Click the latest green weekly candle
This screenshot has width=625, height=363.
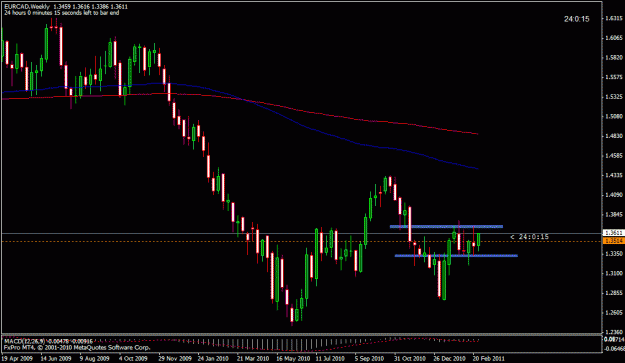(x=478, y=239)
